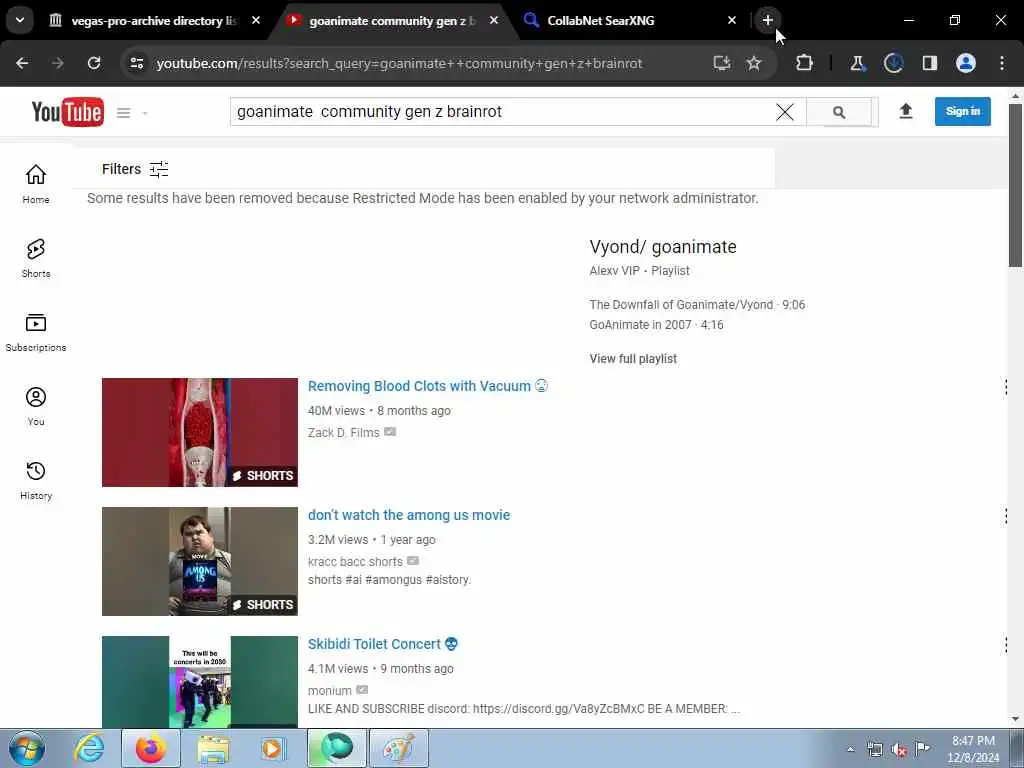
Task: Open Shorts in sidebar
Action: [36, 258]
